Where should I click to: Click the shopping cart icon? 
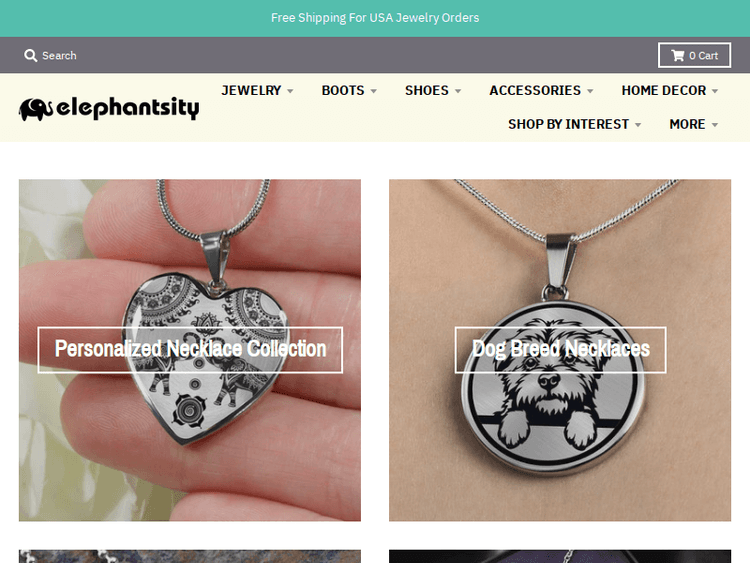pos(677,55)
